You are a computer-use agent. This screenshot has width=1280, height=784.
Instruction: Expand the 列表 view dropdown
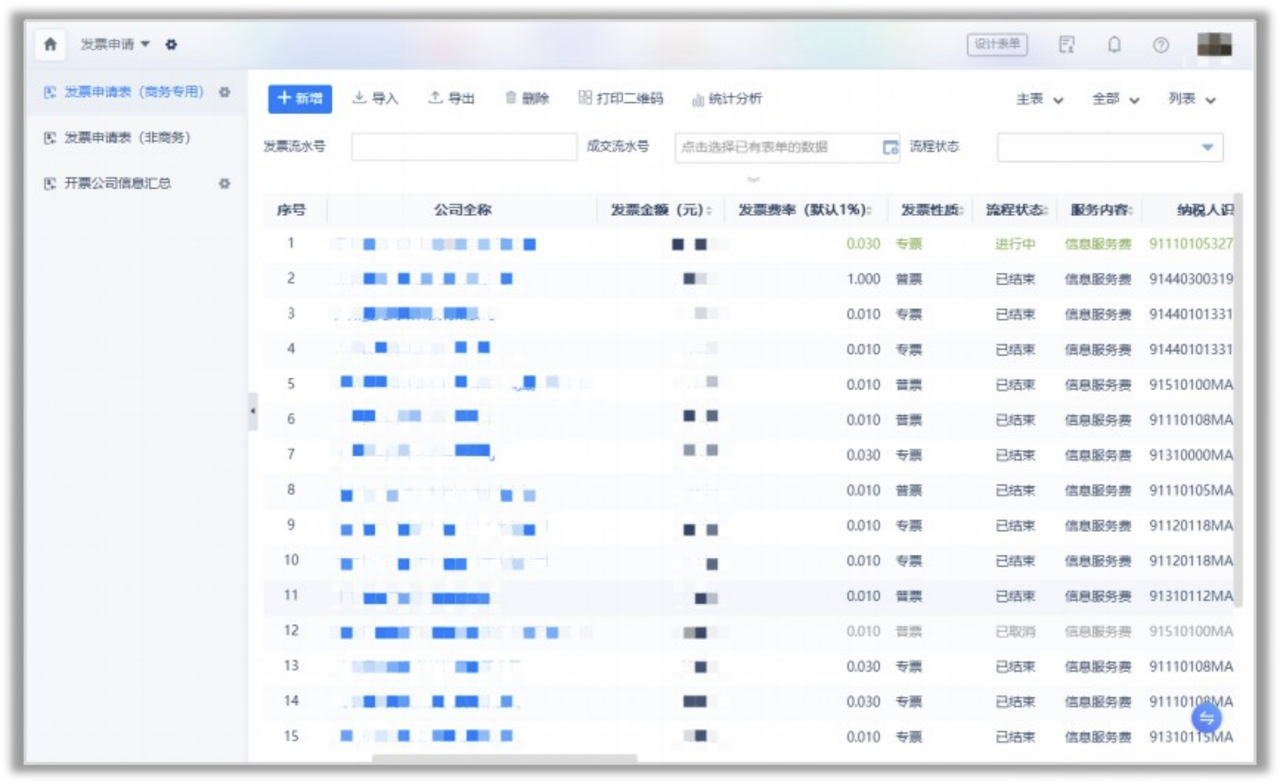point(1192,100)
